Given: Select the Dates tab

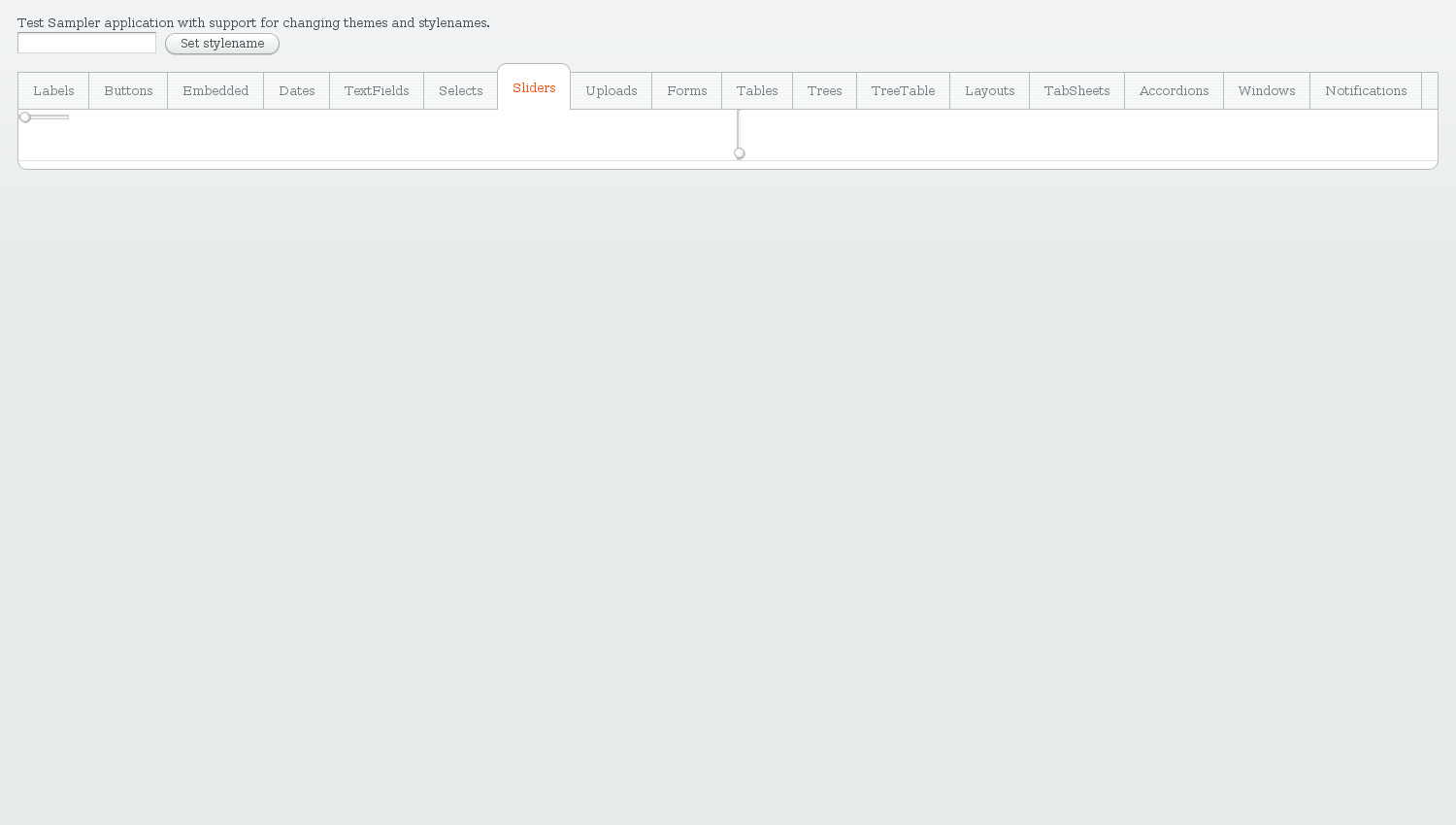Looking at the screenshot, I should (x=297, y=90).
